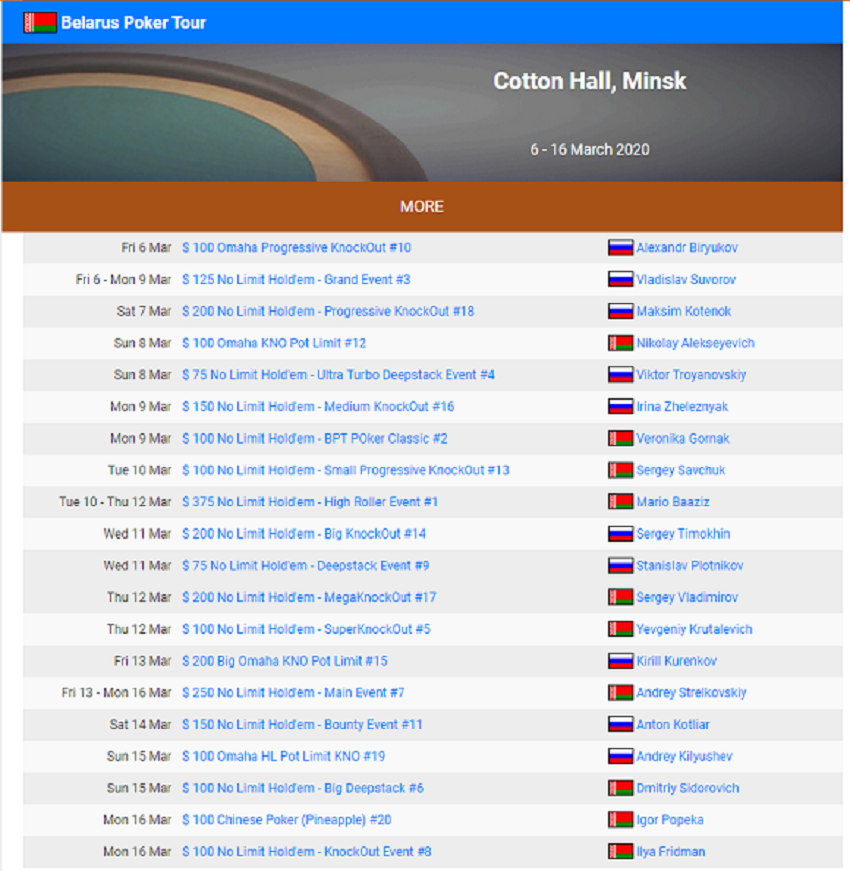Viewport: 850px width, 871px height.
Task: Open the BPT POker Classic #2 event
Action: 315,439
